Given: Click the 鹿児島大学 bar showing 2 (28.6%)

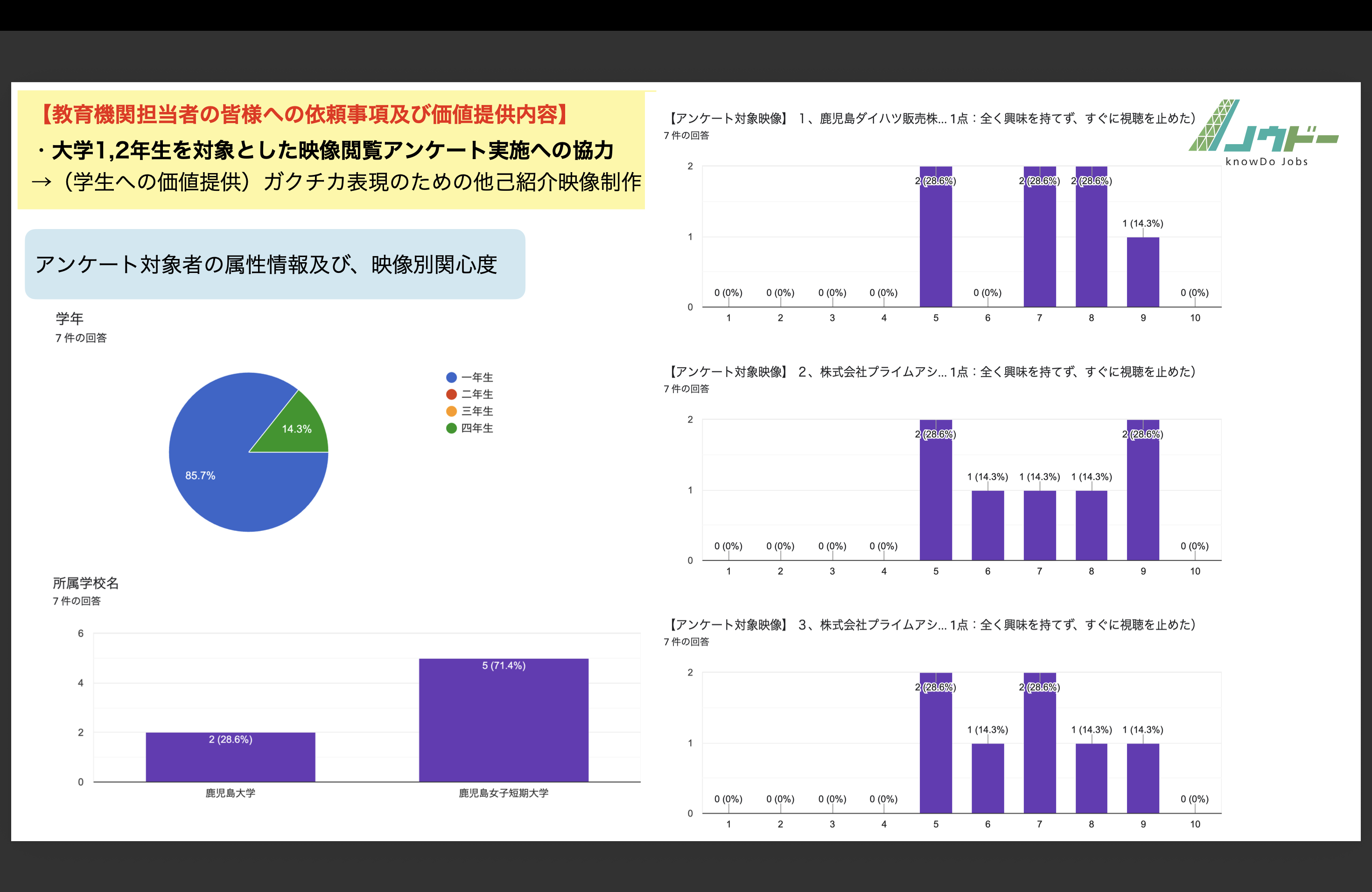Looking at the screenshot, I should [230, 758].
